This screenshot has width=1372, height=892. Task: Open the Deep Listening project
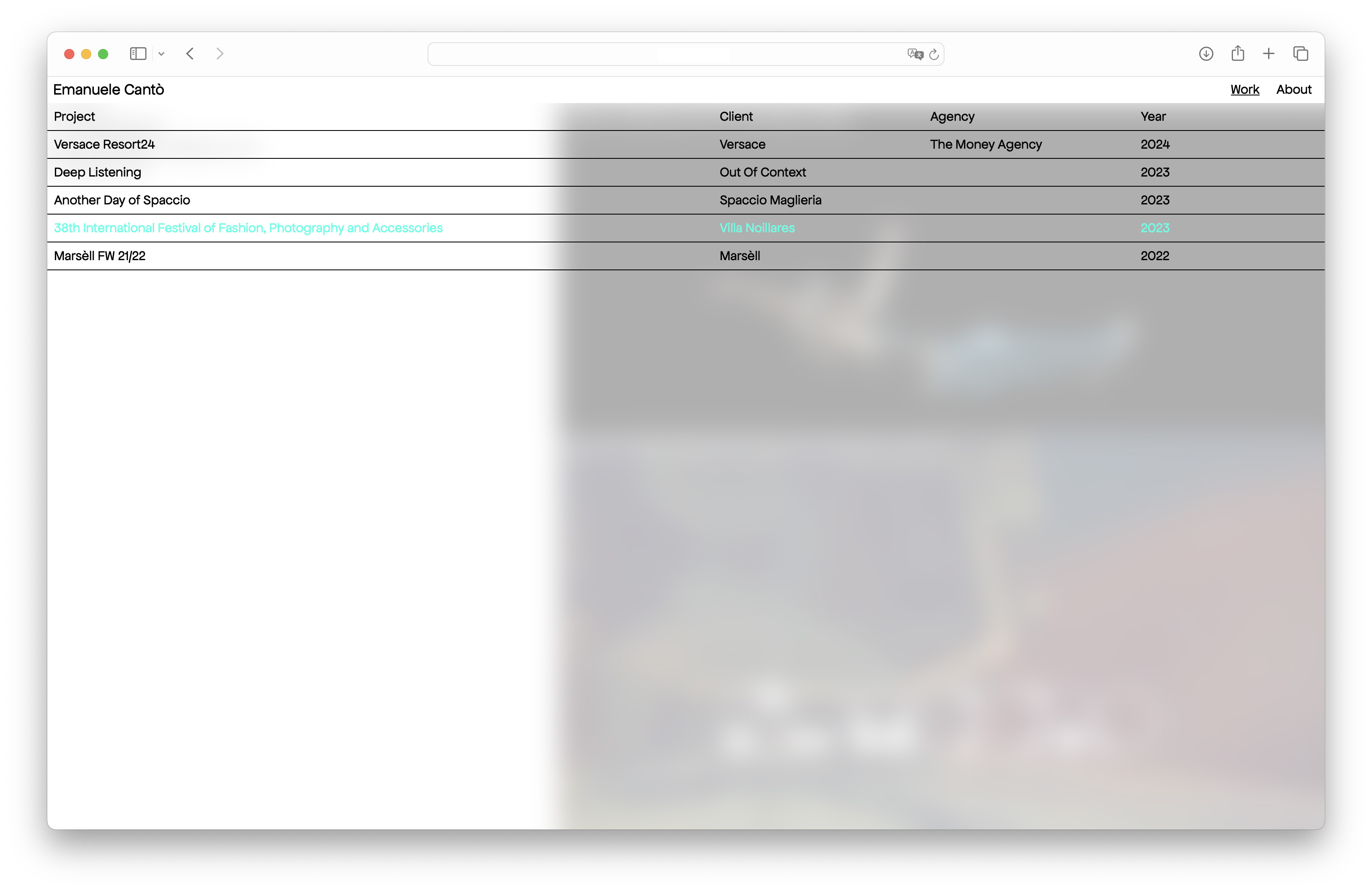pyautogui.click(x=98, y=172)
